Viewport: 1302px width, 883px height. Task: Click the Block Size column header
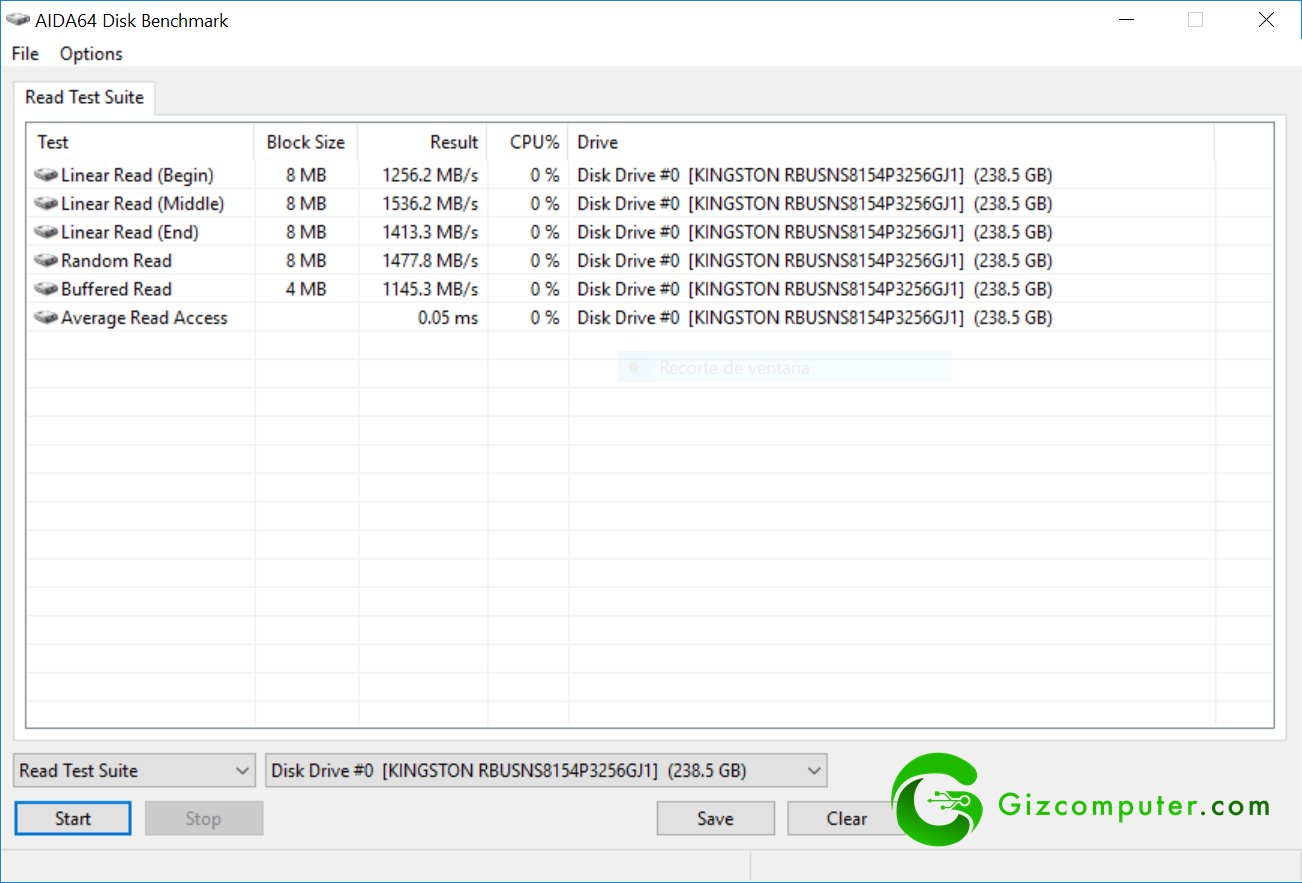(306, 142)
